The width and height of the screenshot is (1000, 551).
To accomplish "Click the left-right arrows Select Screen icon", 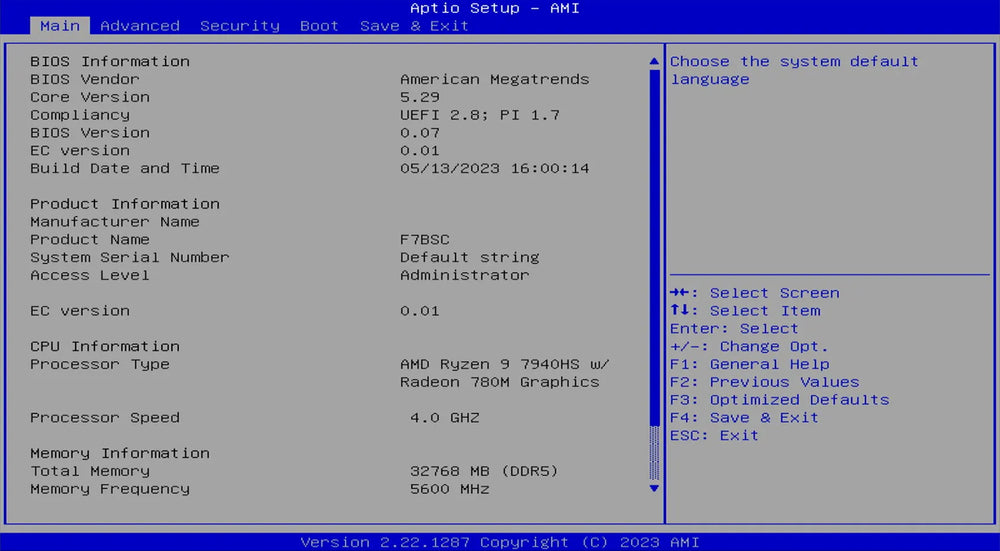I will click(x=682, y=293).
